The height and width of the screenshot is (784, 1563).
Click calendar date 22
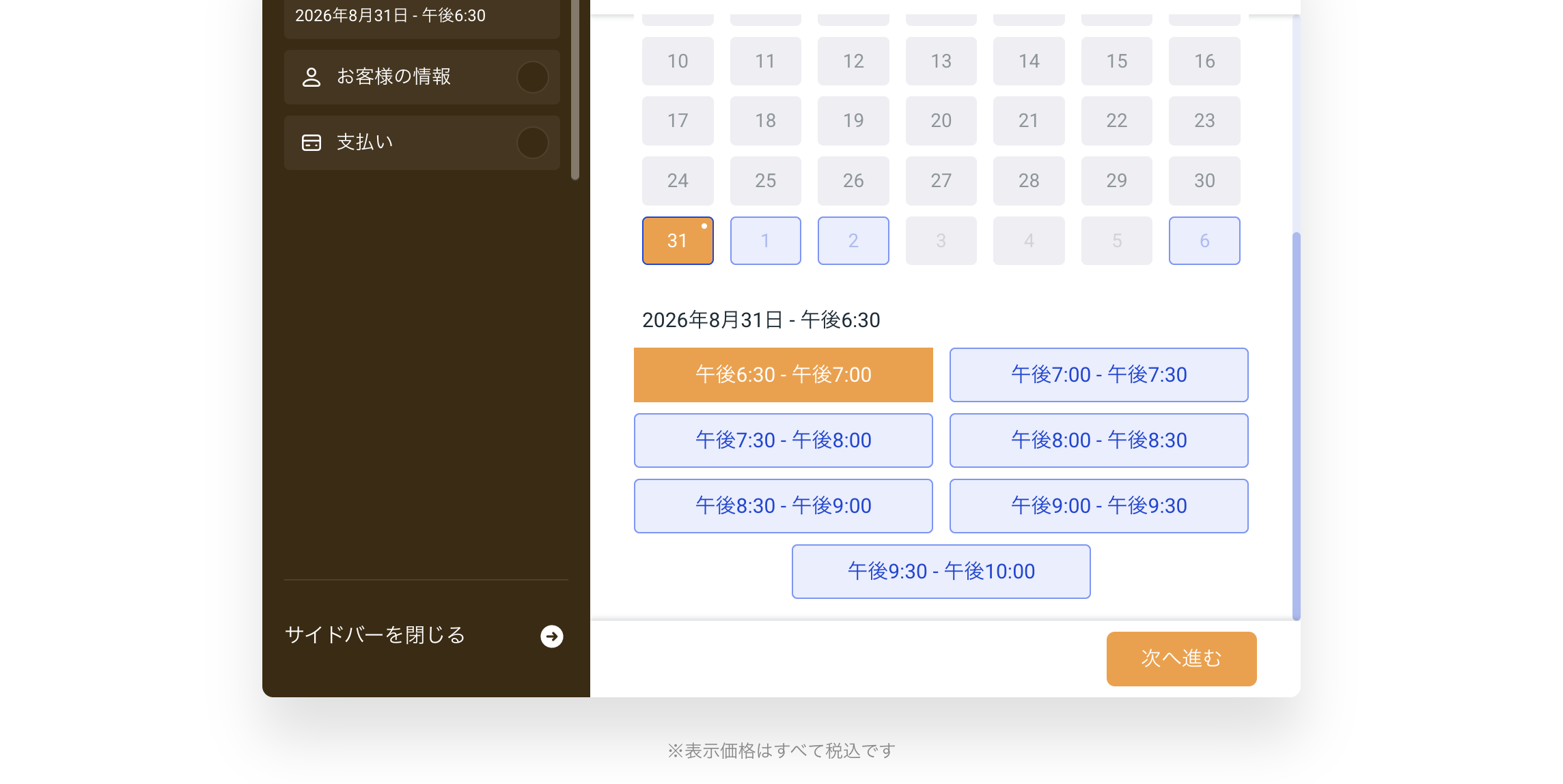coord(1117,121)
